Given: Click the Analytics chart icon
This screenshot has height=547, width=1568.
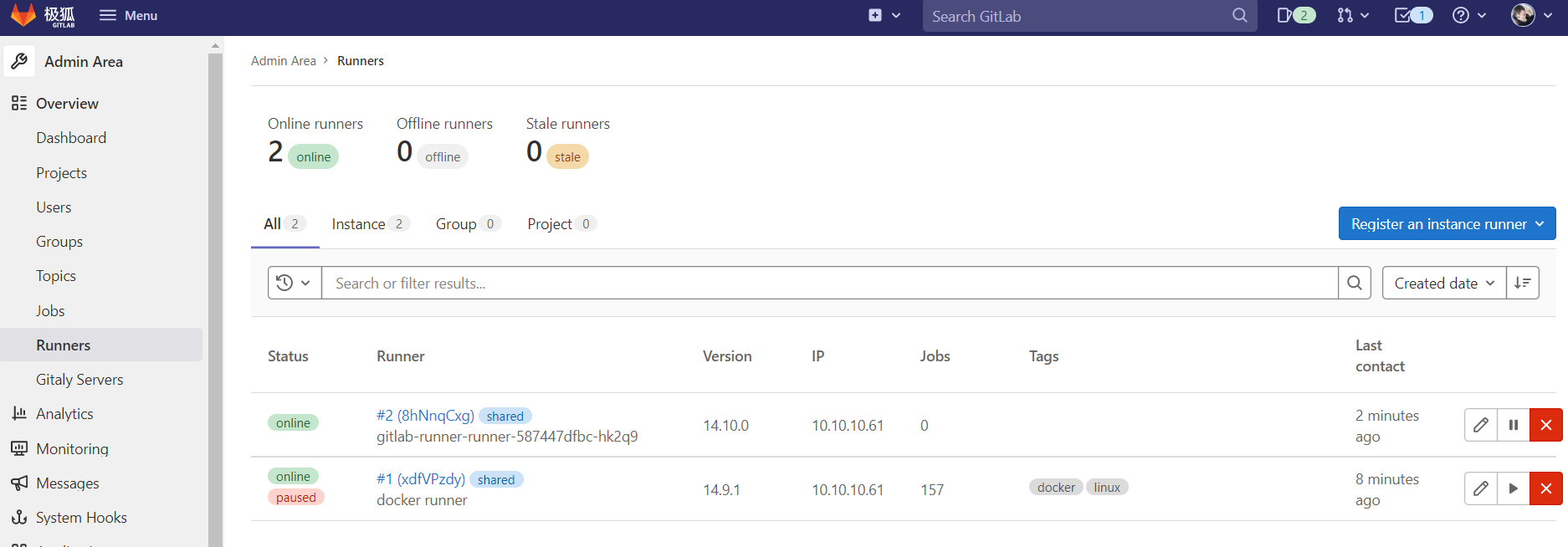Looking at the screenshot, I should click(19, 413).
